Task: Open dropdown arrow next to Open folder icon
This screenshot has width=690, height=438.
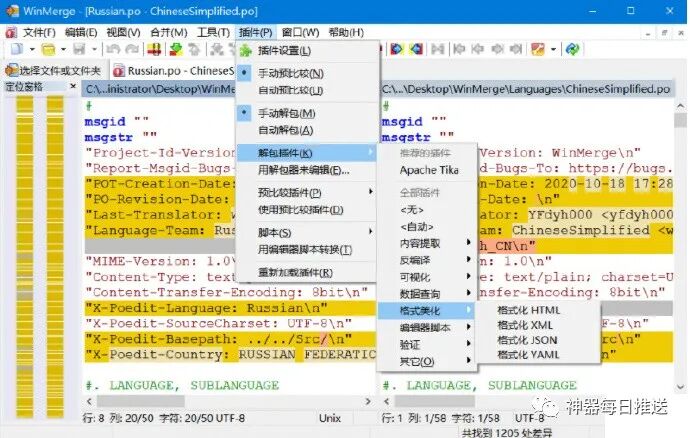Action: point(63,49)
